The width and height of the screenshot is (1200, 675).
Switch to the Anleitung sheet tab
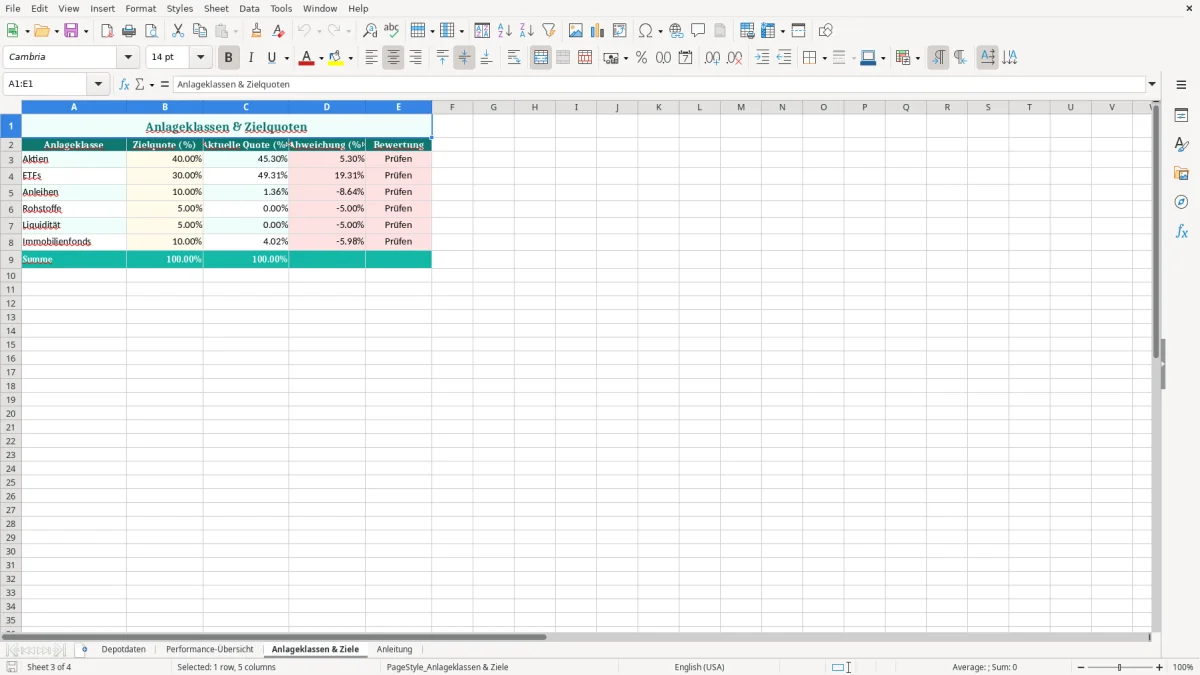(x=394, y=650)
